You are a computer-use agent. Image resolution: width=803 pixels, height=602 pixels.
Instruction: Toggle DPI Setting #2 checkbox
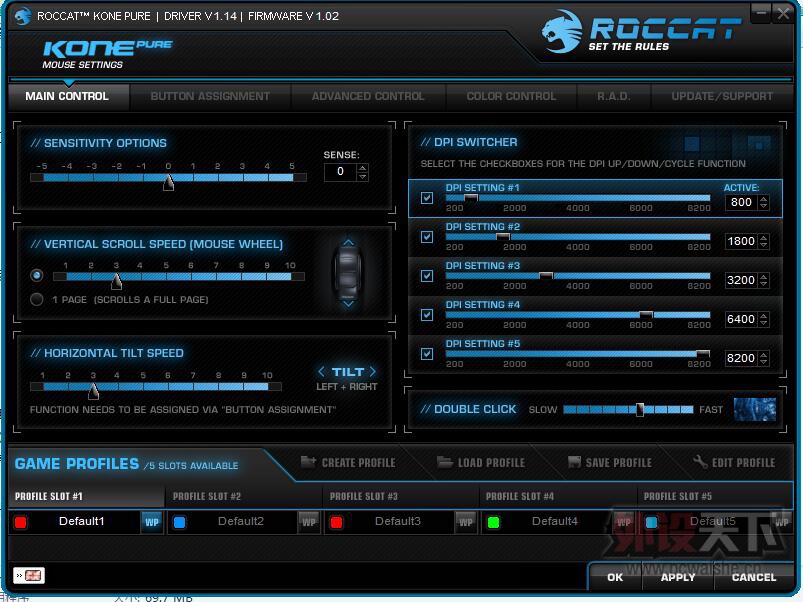point(427,237)
